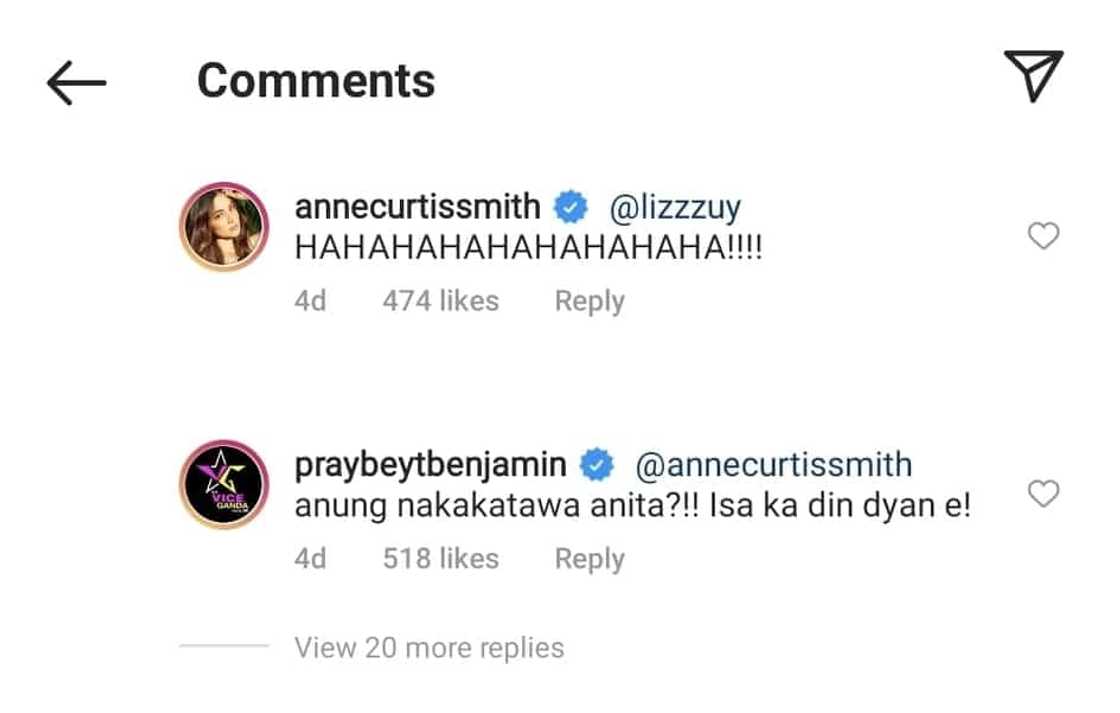
Task: Select the 'anung nakakatawa anita' comment text
Action: tap(632, 507)
